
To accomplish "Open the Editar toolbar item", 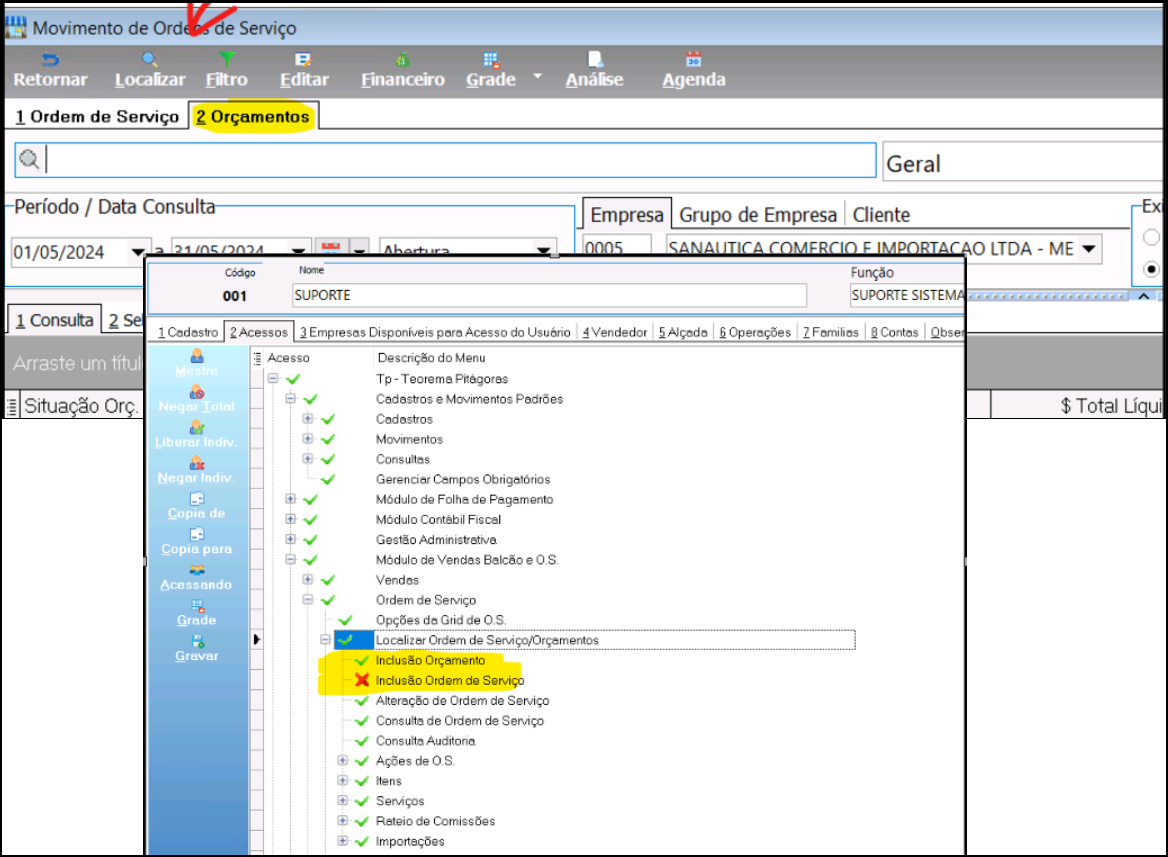I will 303,71.
